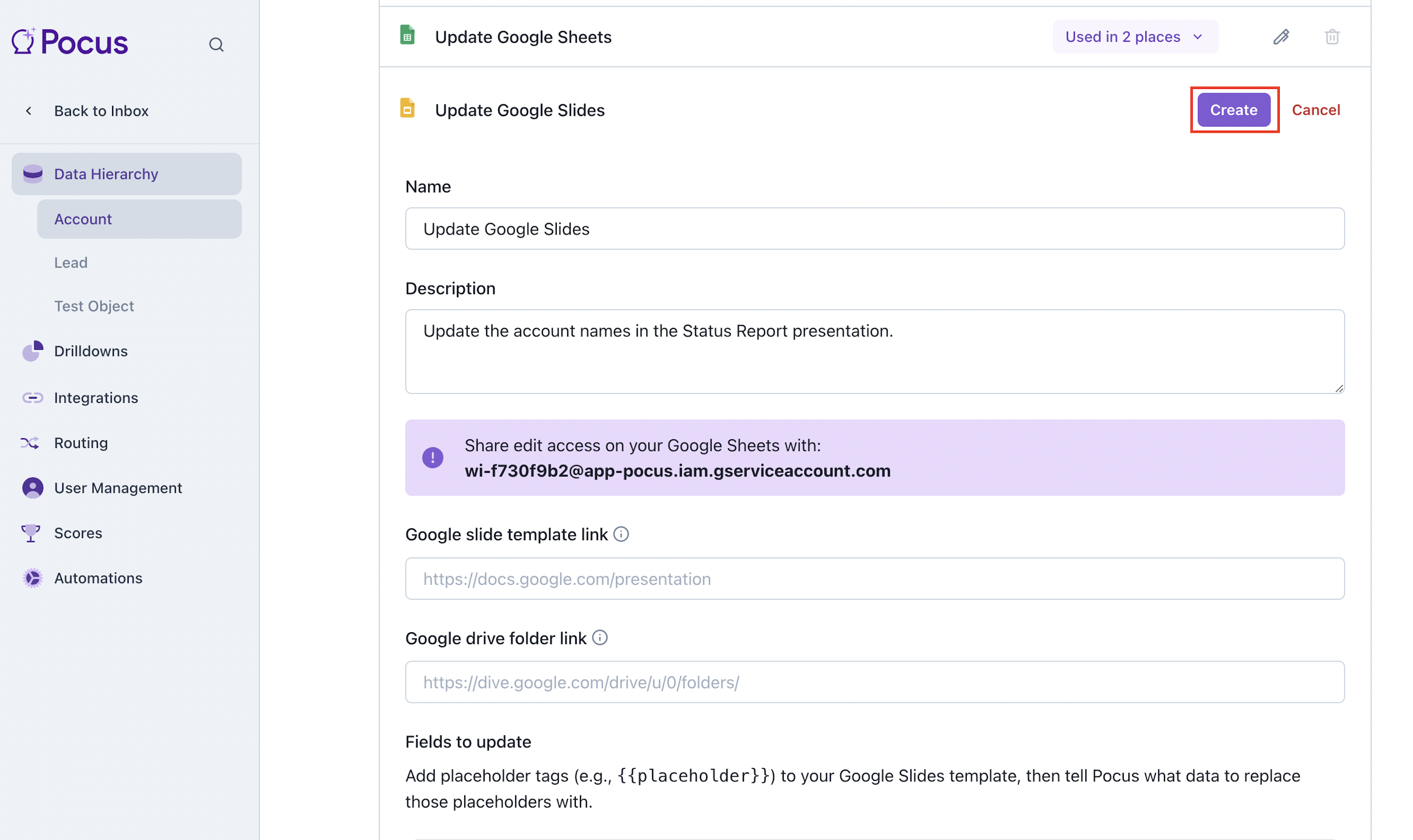Expand the Used in 2 places dropdown
The image size is (1413, 840).
pyautogui.click(x=1135, y=37)
